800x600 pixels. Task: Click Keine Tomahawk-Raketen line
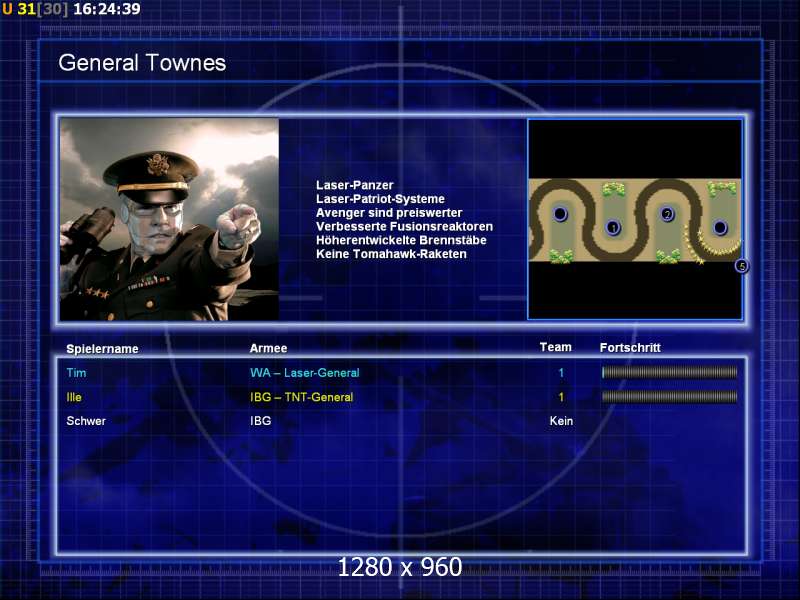pyautogui.click(x=391, y=254)
